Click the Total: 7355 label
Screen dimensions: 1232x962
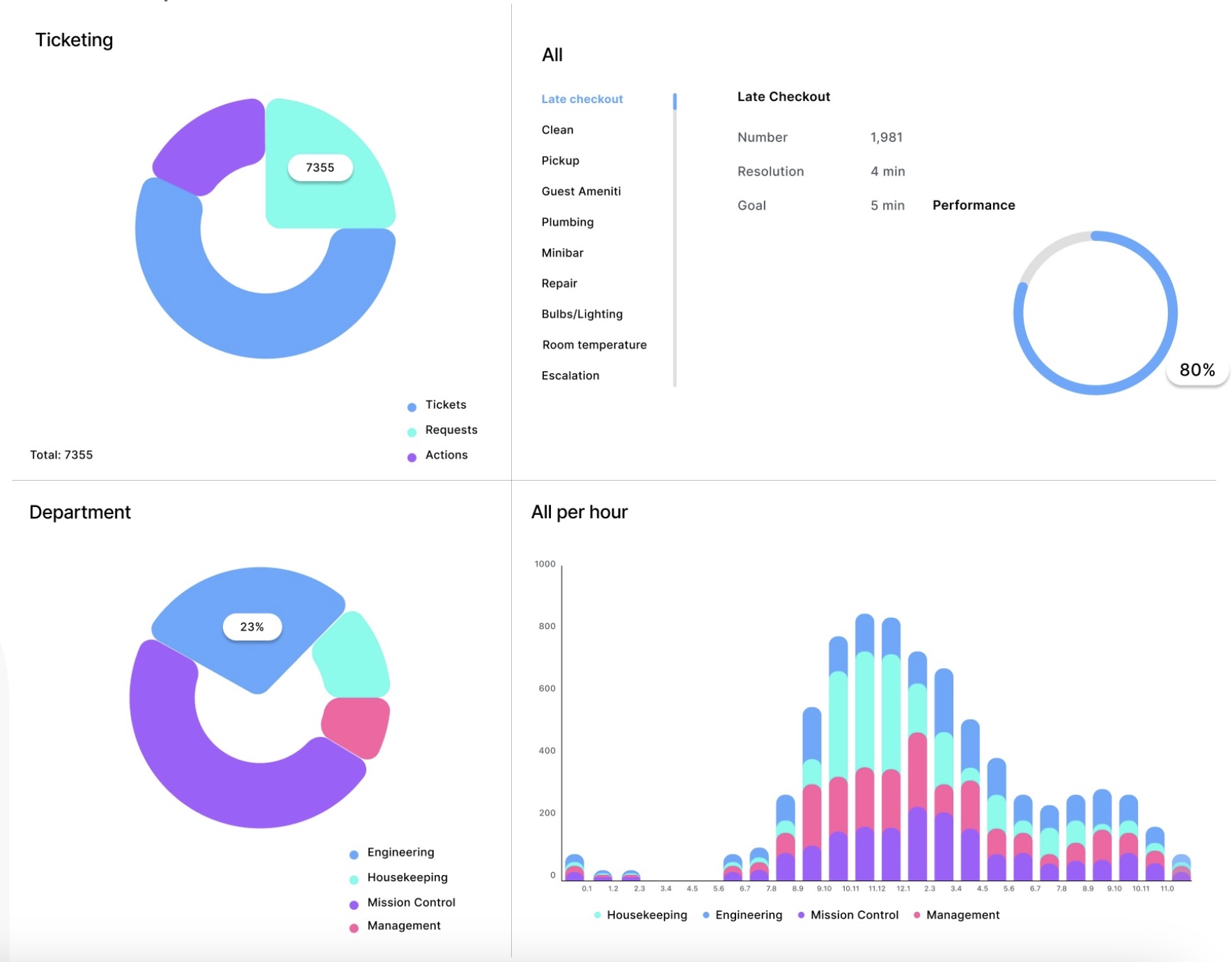[61, 455]
